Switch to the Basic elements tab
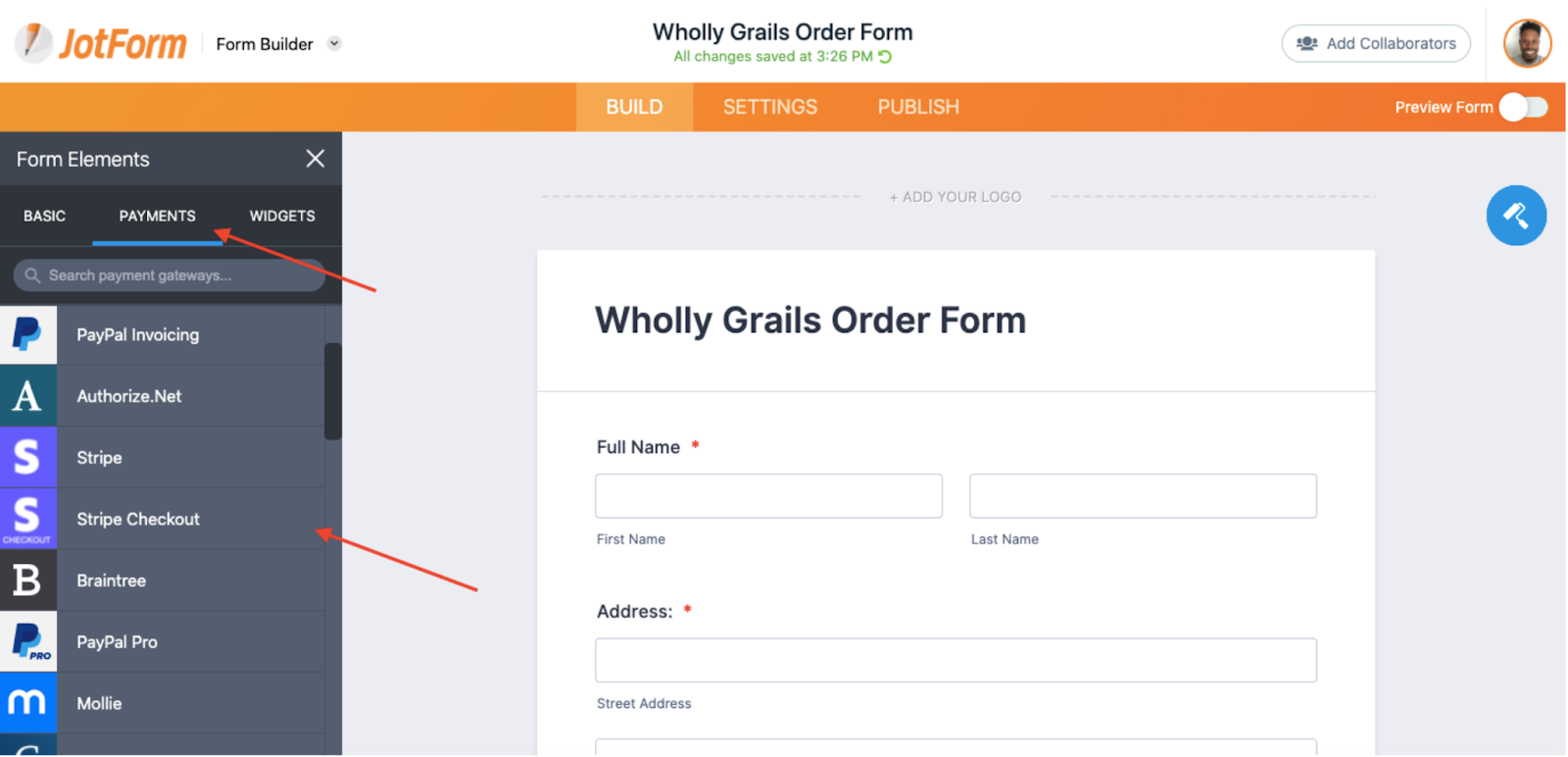Screen dimensions: 1568x757 click(45, 216)
